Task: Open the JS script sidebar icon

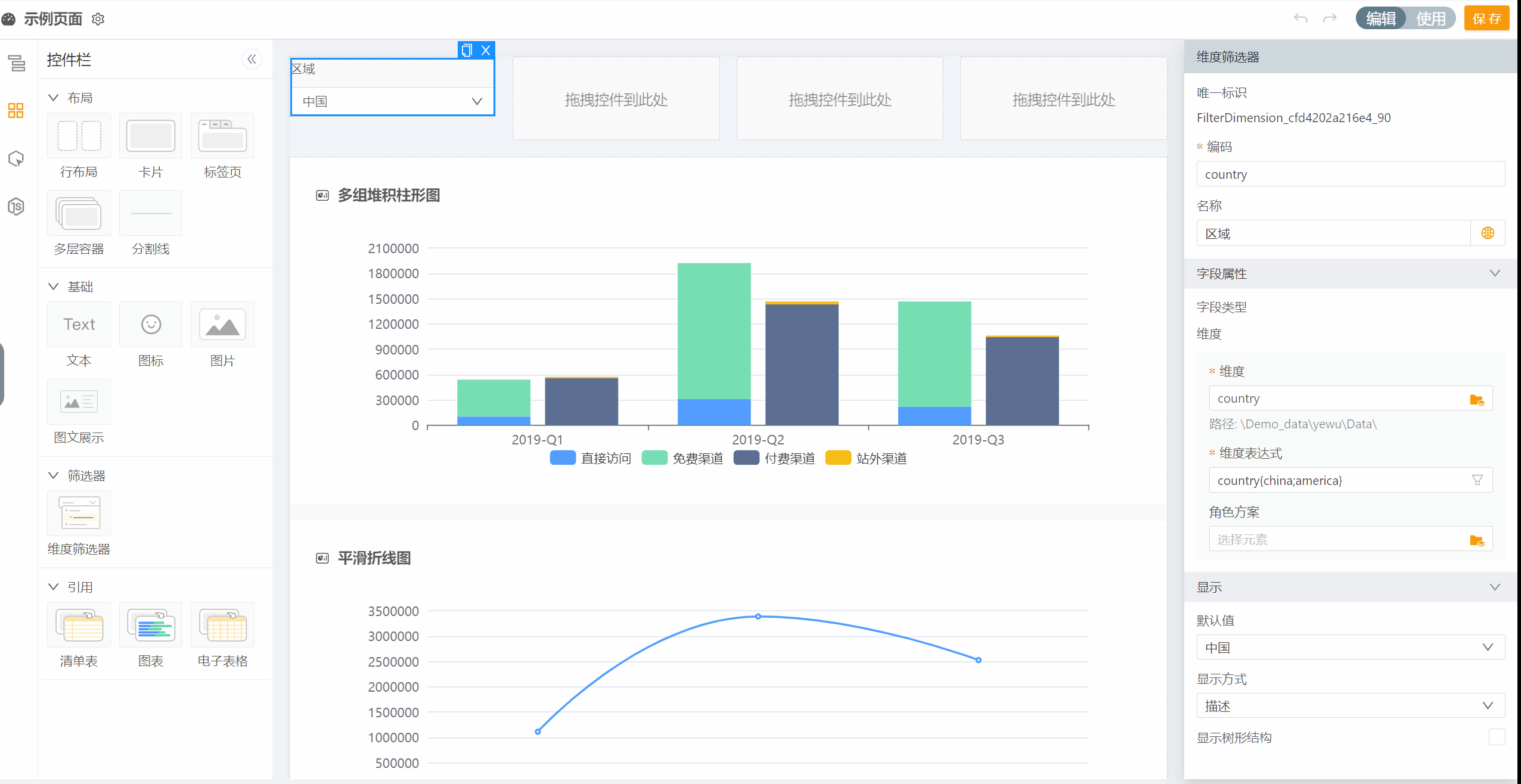Action: point(16,207)
